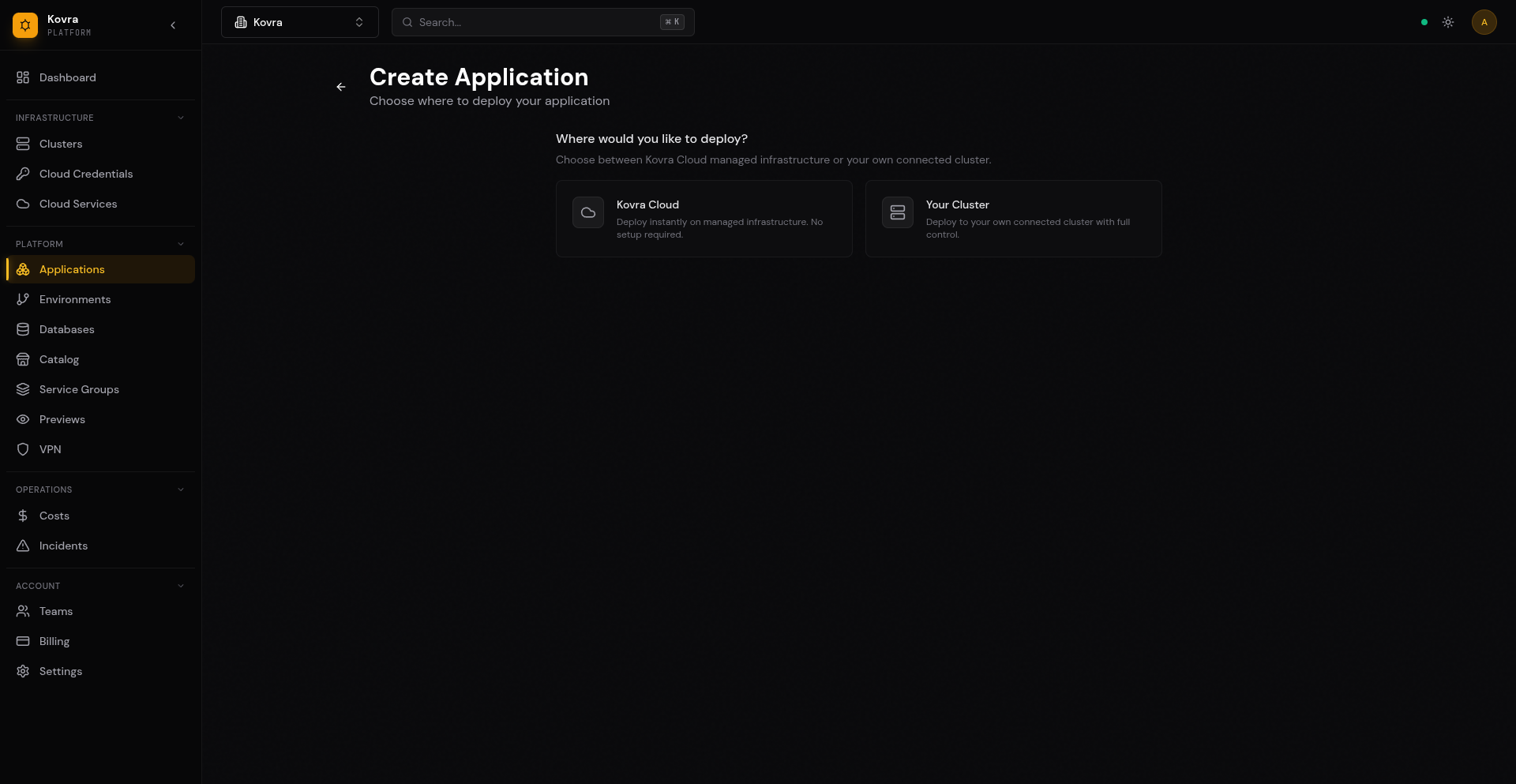Image resolution: width=1516 pixels, height=784 pixels.
Task: Click the Teams people icon
Action: point(23,611)
